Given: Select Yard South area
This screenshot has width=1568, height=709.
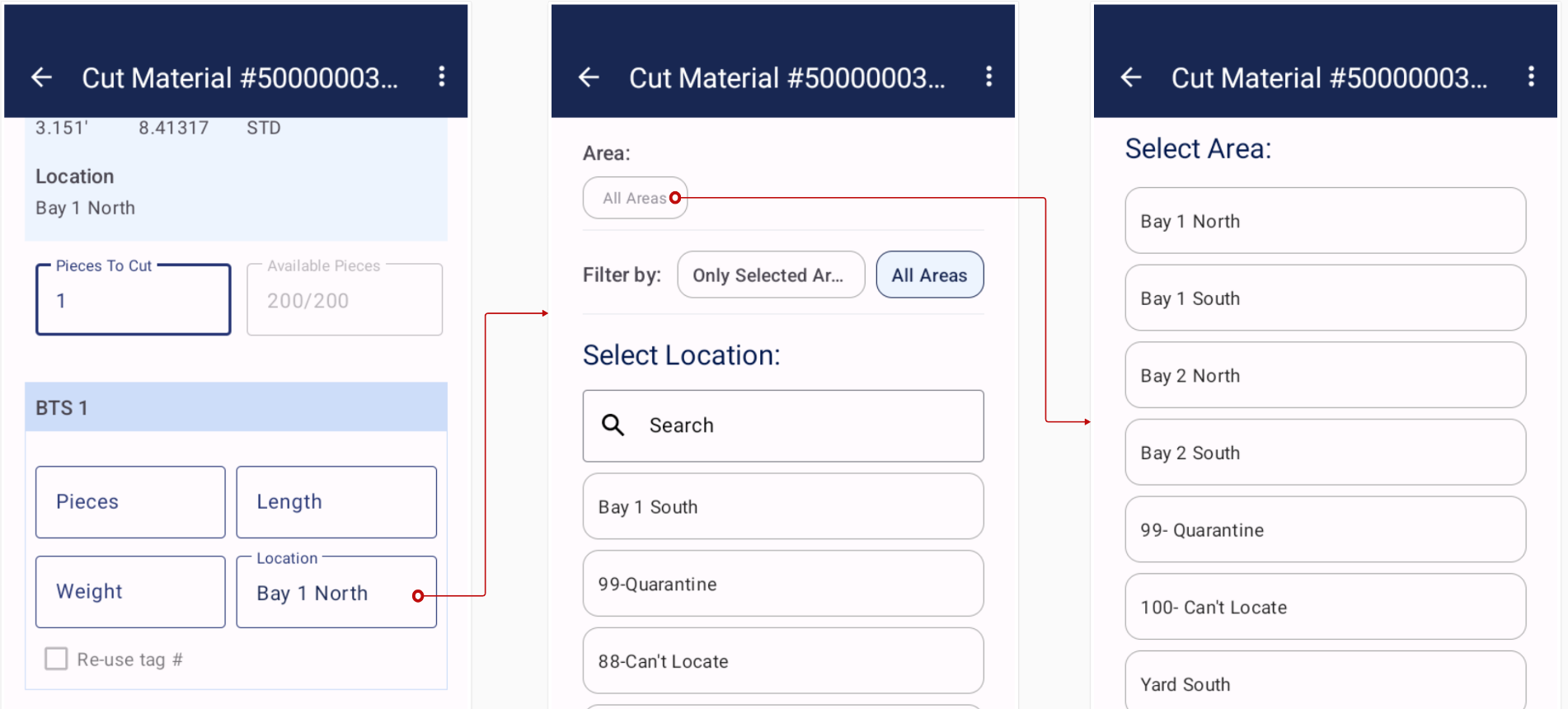Looking at the screenshot, I should click(1325, 680).
